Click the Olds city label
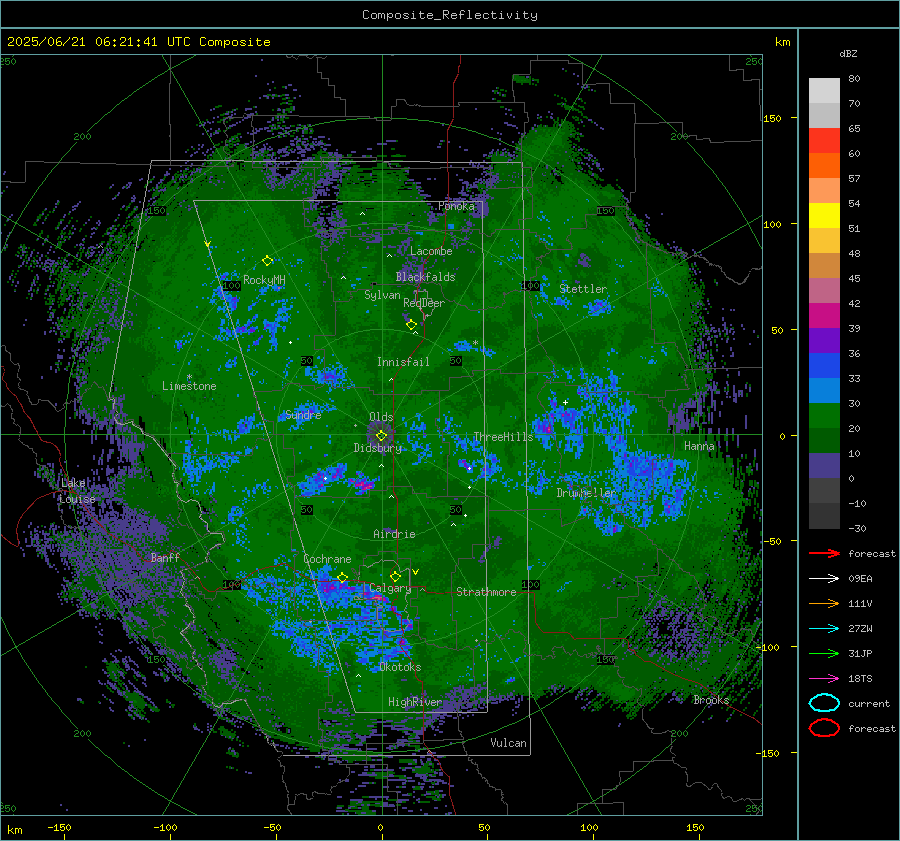This screenshot has width=900, height=841. coord(381,417)
